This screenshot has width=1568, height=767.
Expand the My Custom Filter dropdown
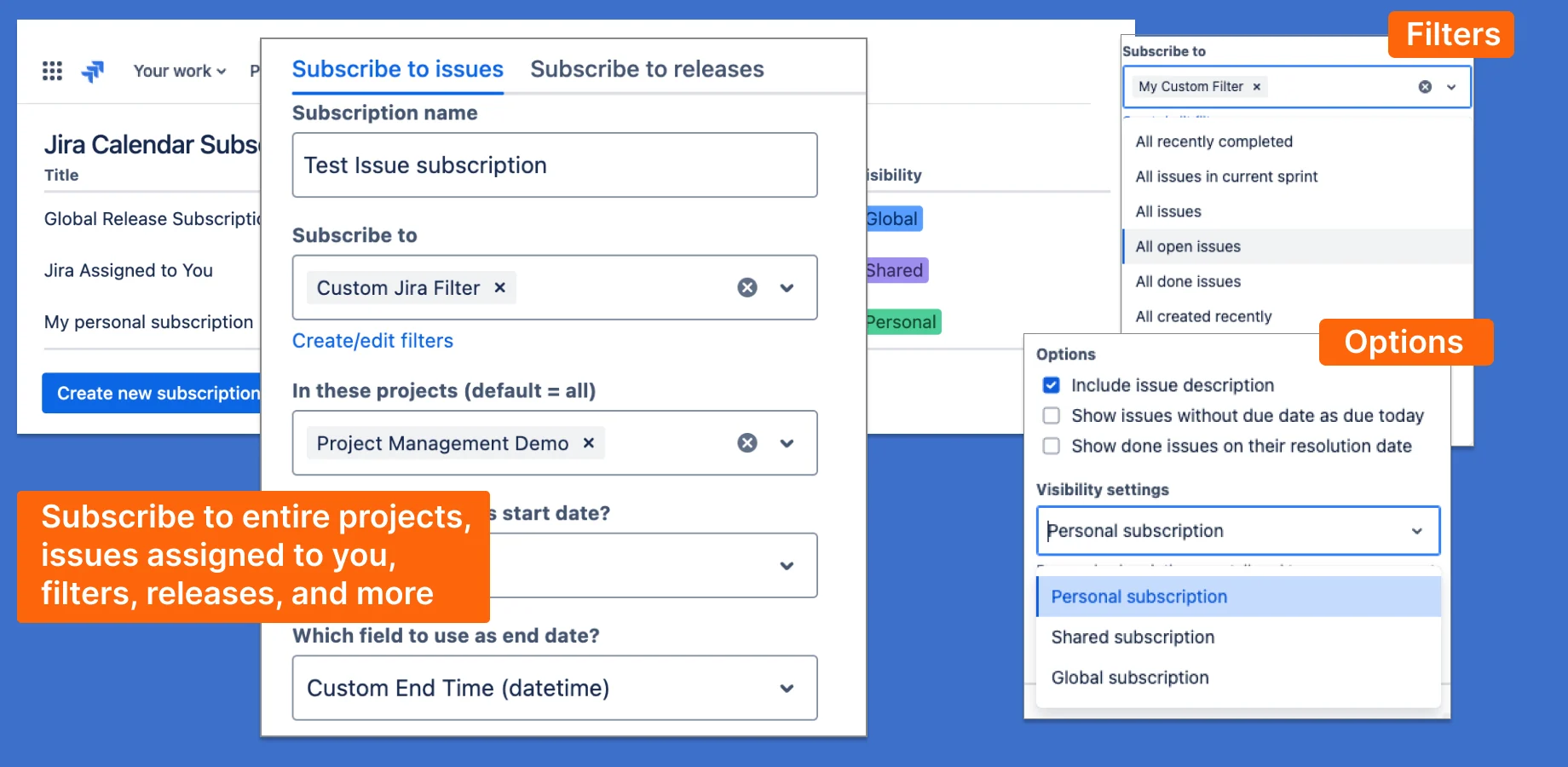click(1451, 87)
